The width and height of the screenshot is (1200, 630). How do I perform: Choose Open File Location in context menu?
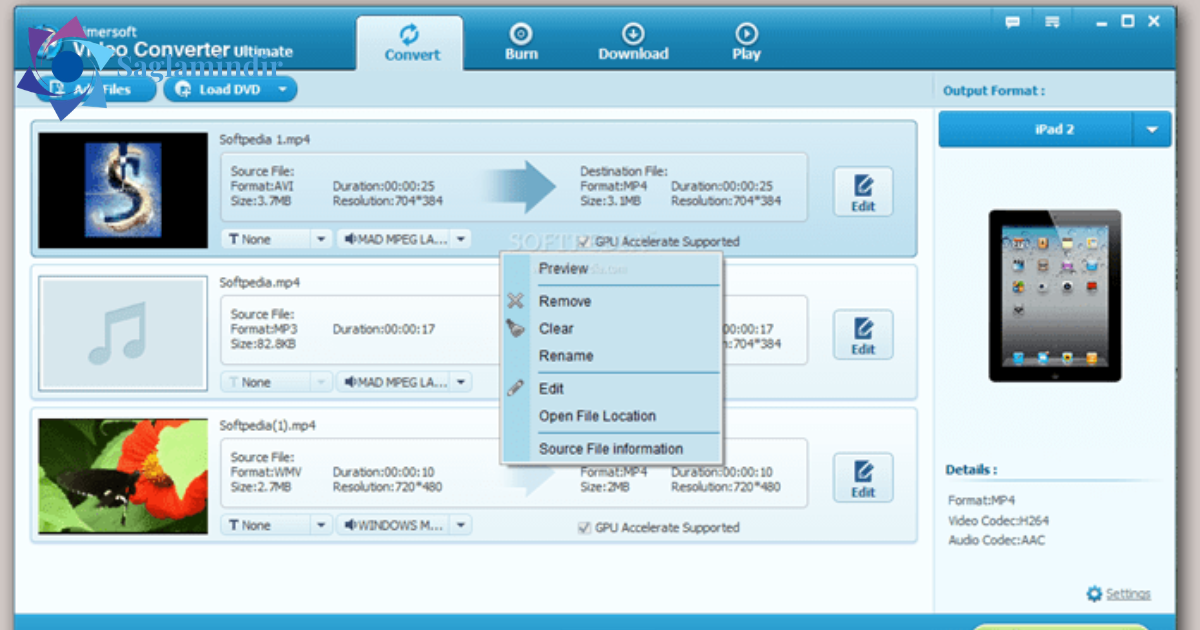click(x=611, y=416)
